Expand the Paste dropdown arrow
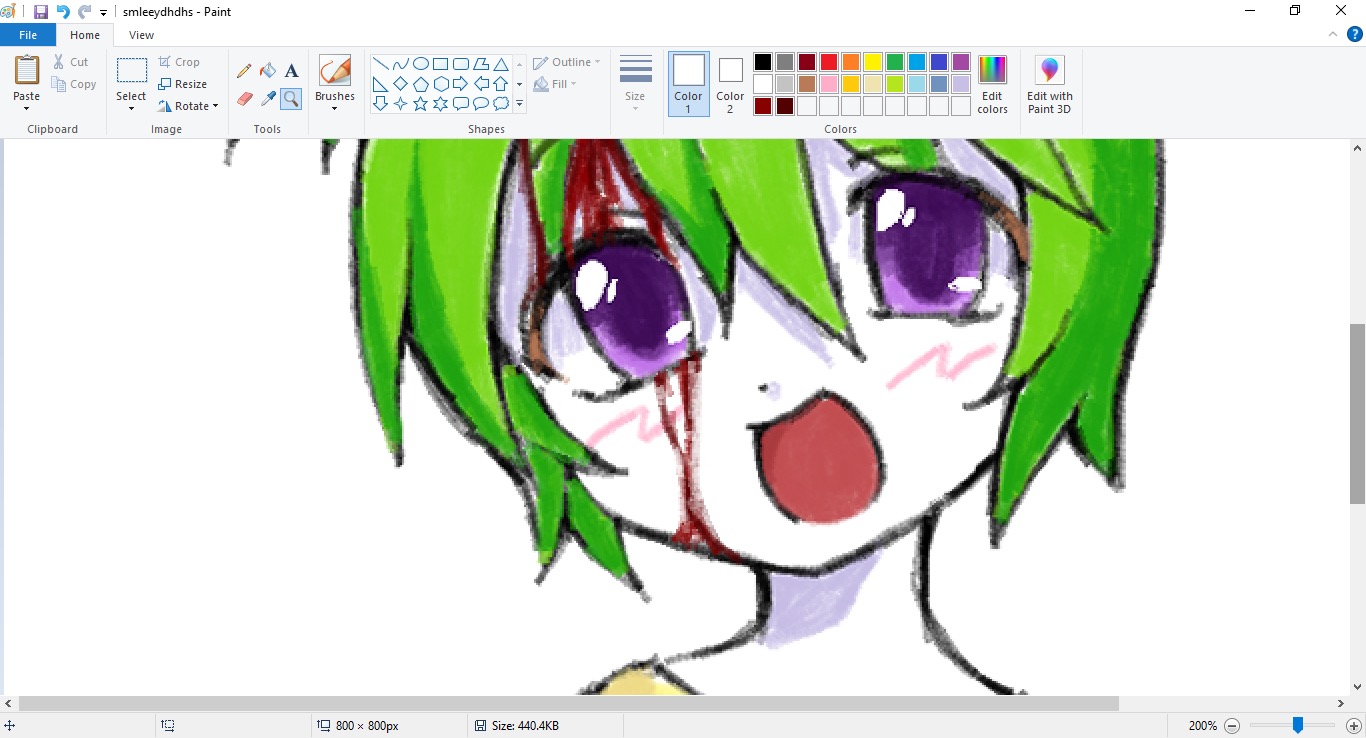Image resolution: width=1366 pixels, height=738 pixels. (x=26, y=108)
